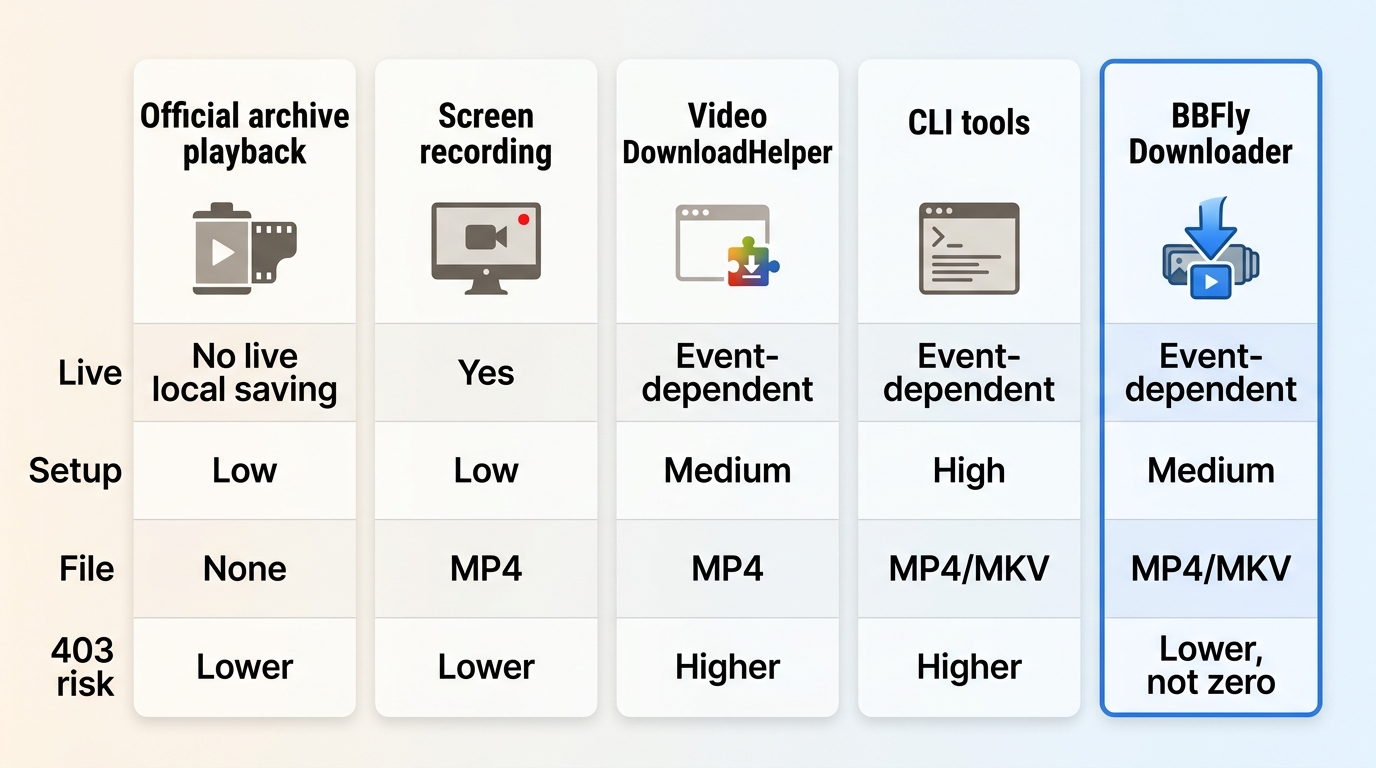Click the terminal window icon under CLI tools
1376x768 pixels.
pyautogui.click(x=969, y=249)
